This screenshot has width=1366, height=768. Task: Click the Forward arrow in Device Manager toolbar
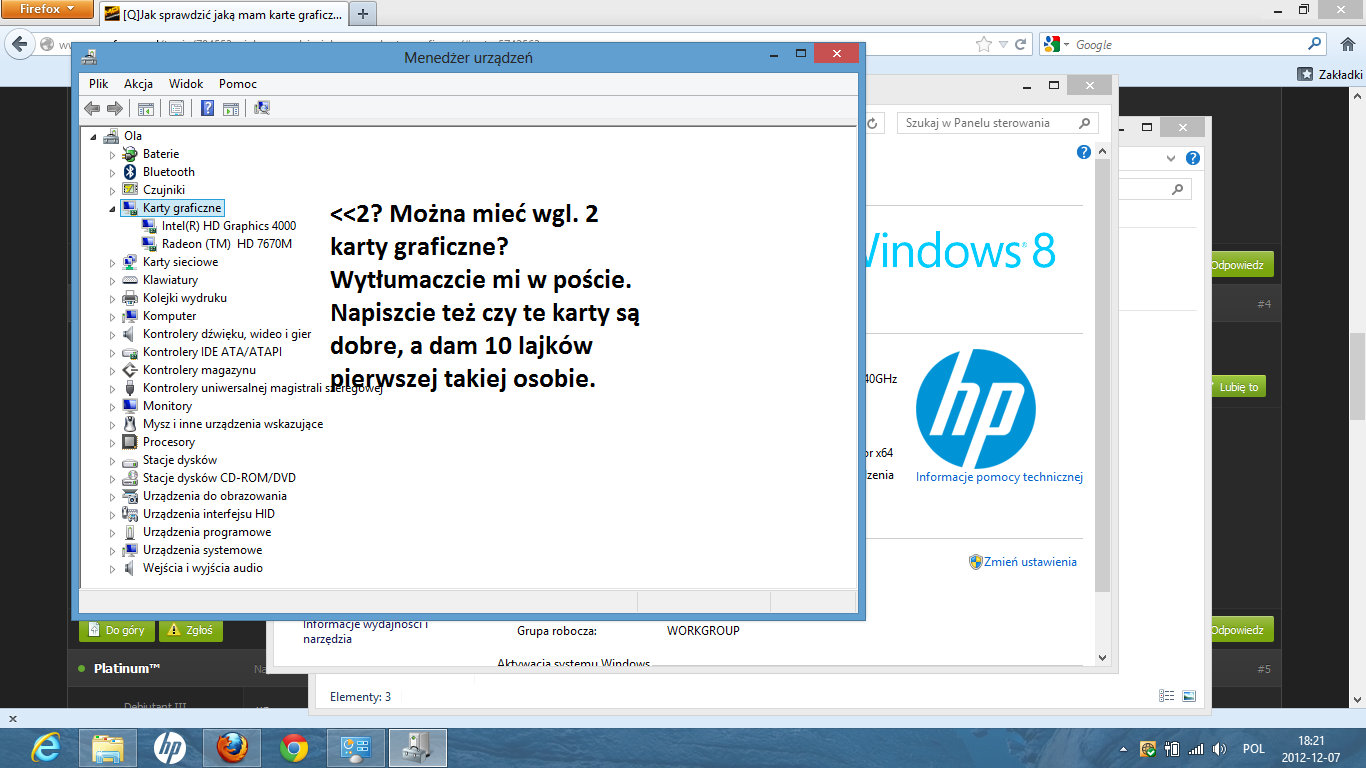(x=115, y=108)
